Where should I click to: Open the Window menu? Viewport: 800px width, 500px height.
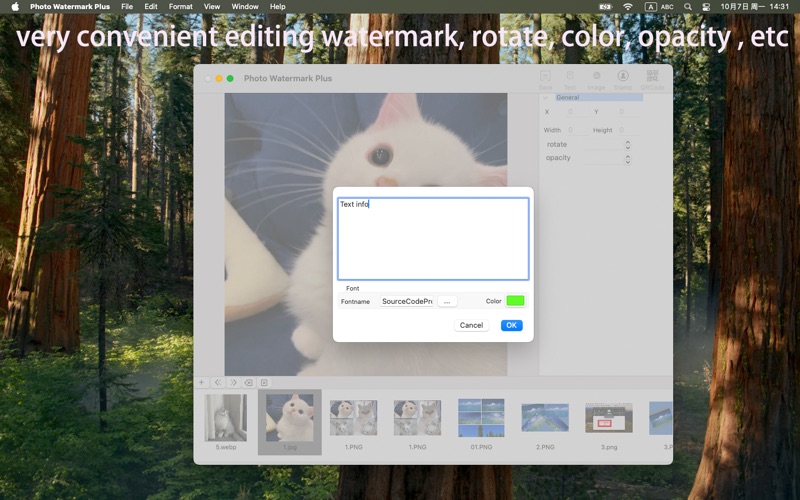pos(245,7)
